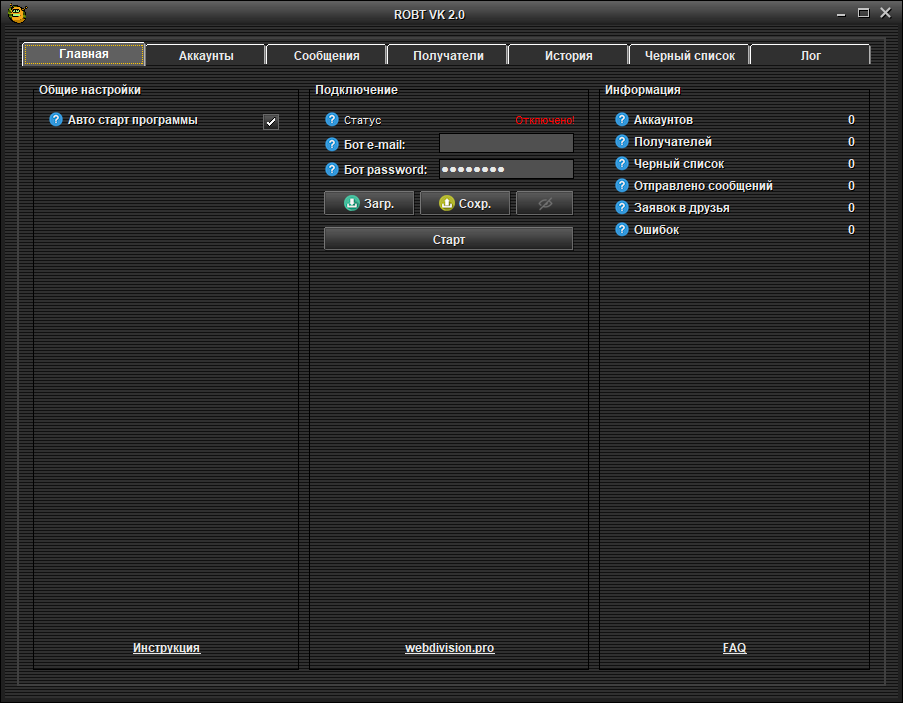The width and height of the screenshot is (903, 703).
Task: Disable the Авто старт программы checkbox
Action: (x=270, y=122)
